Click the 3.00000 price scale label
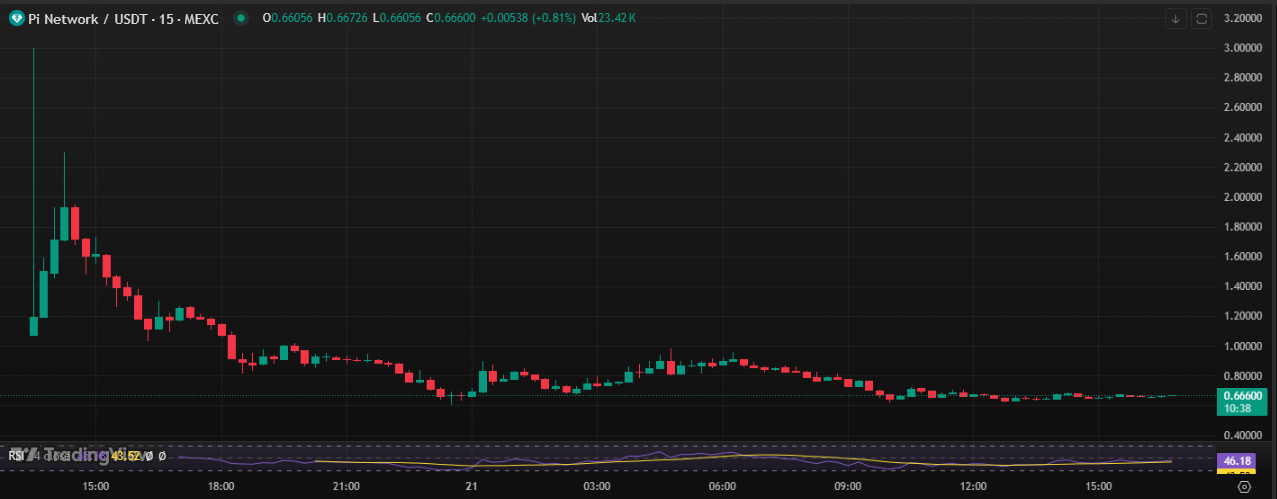1277x499 pixels. point(1243,48)
